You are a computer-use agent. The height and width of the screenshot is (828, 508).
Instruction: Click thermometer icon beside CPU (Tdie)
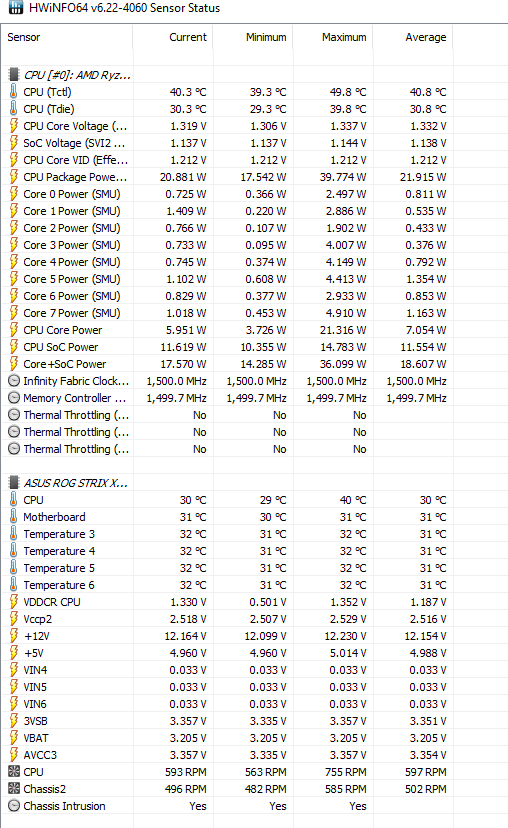(x=14, y=109)
